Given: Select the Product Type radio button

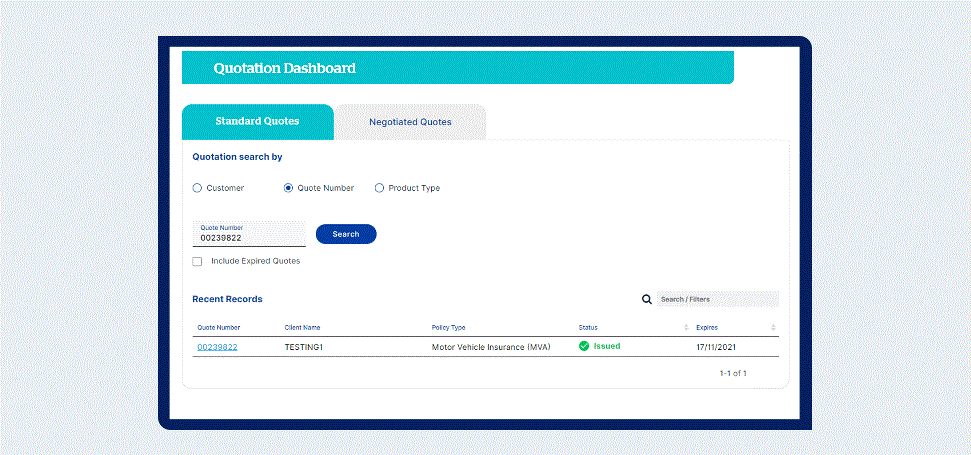Looking at the screenshot, I should pos(379,188).
